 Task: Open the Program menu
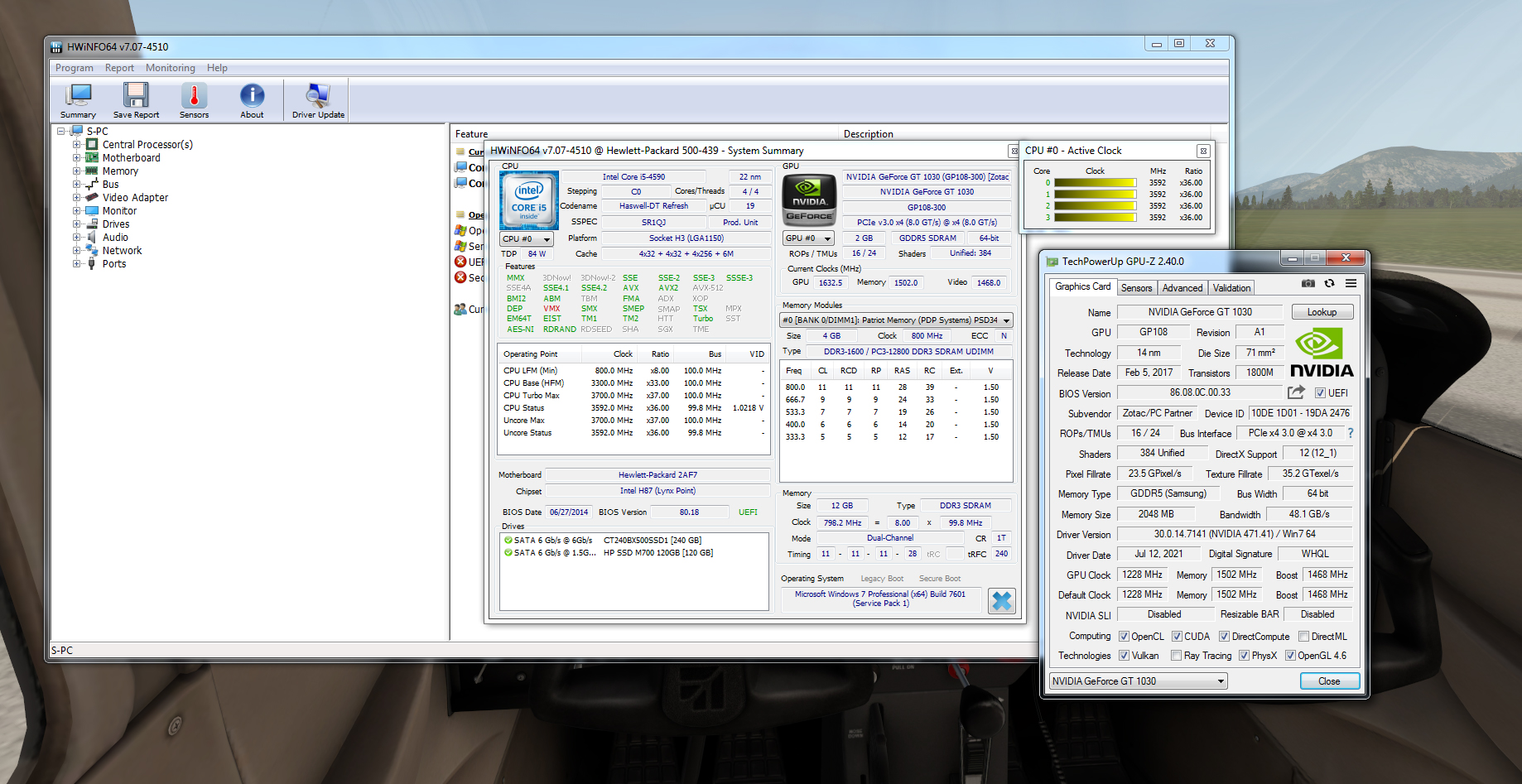point(75,68)
